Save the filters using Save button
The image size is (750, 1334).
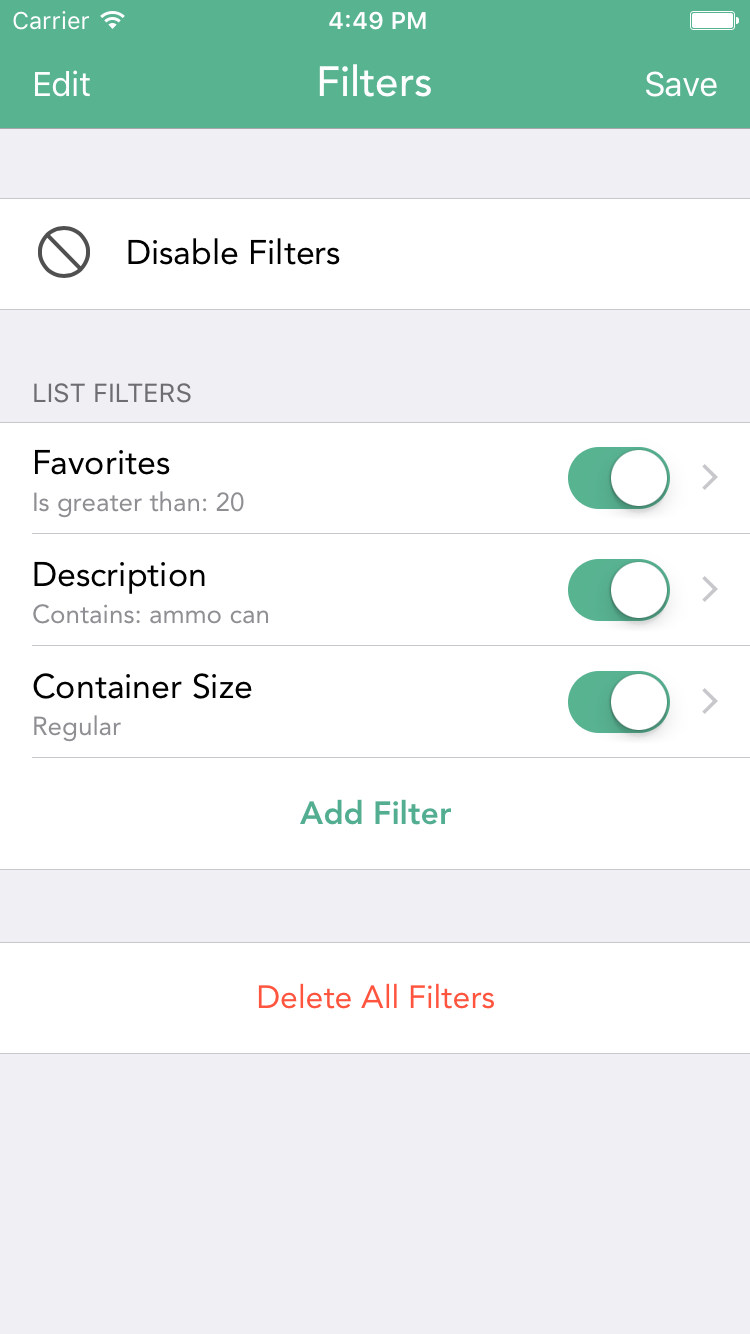[x=680, y=84]
